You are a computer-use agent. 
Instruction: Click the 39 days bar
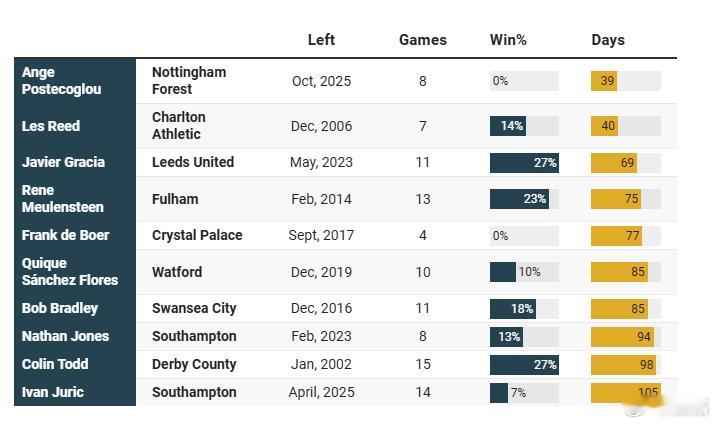[604, 81]
